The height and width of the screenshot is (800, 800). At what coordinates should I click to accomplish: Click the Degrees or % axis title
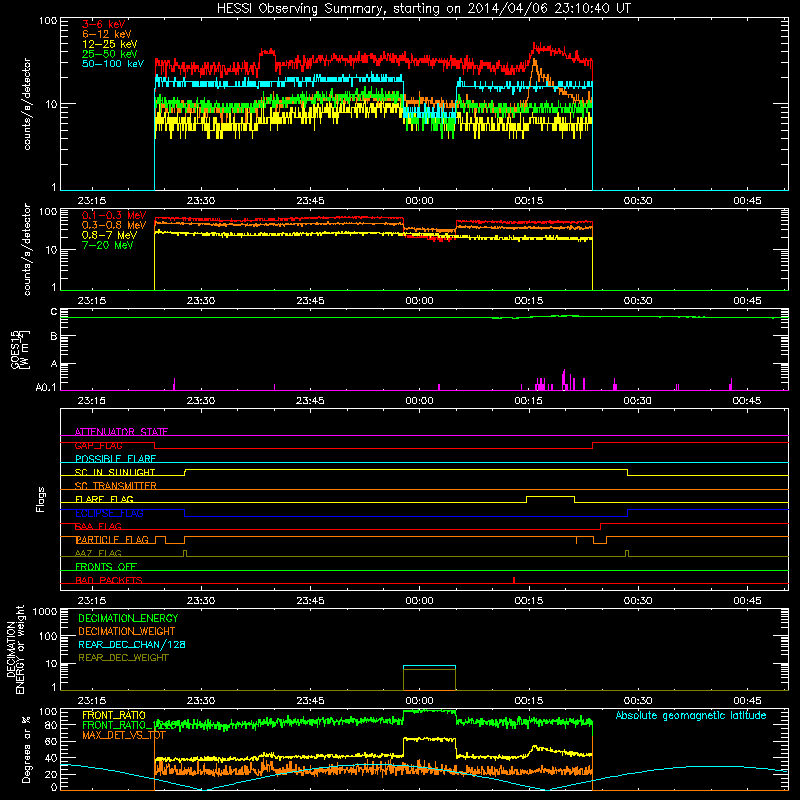[26, 750]
